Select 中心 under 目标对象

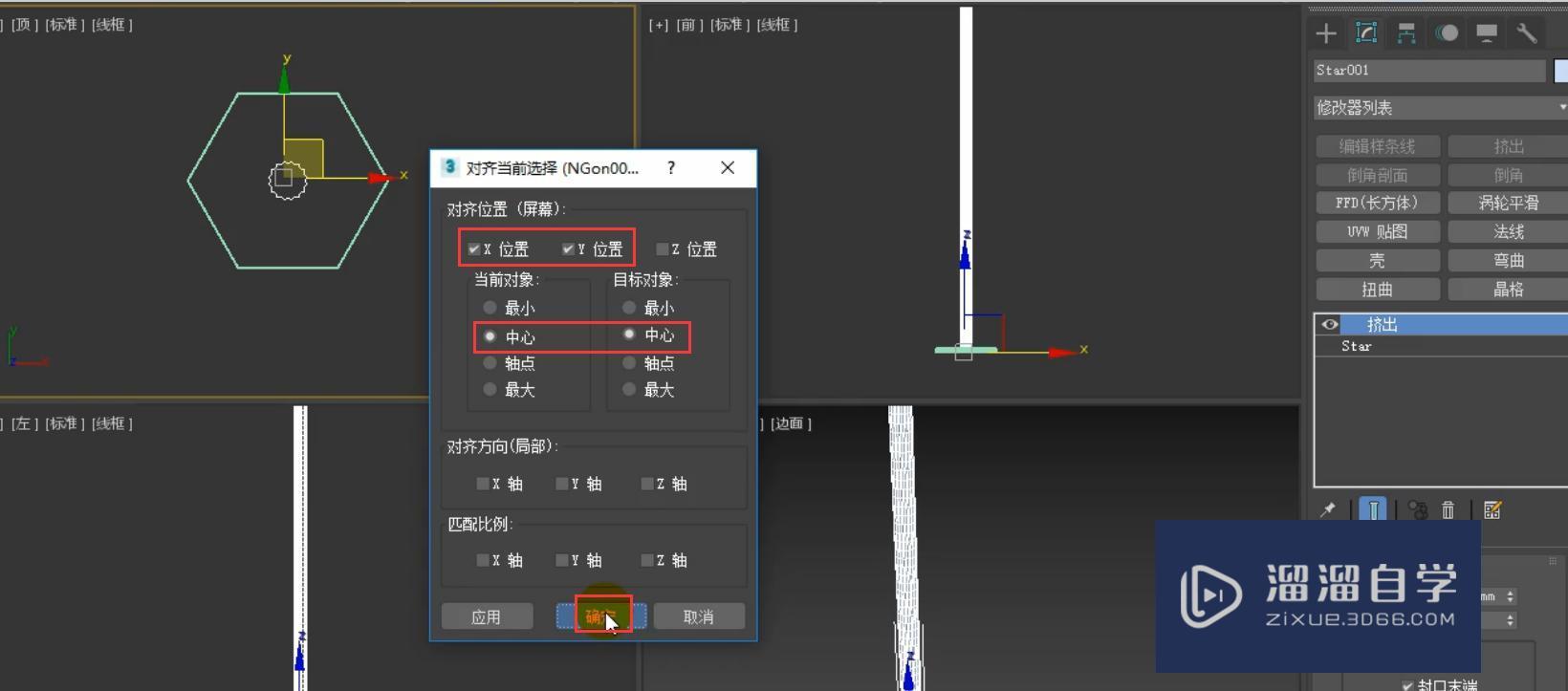[629, 335]
